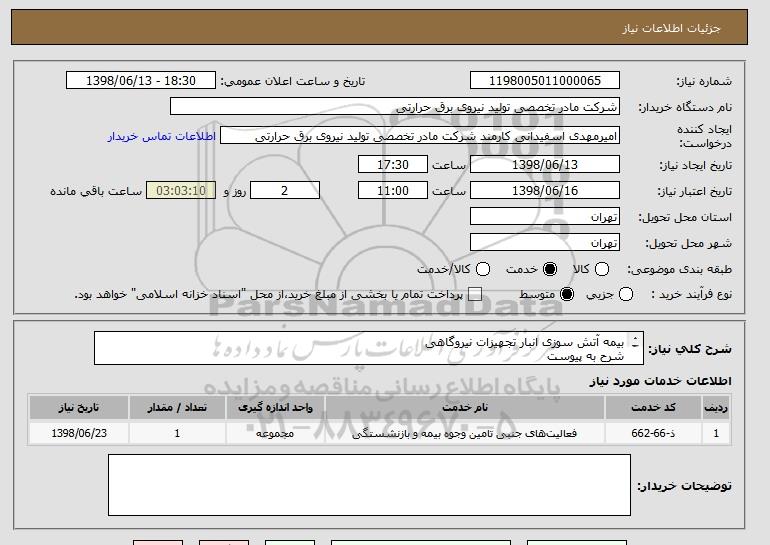Click the row number cell 1
The width and height of the screenshot is (770, 545).
[716, 433]
